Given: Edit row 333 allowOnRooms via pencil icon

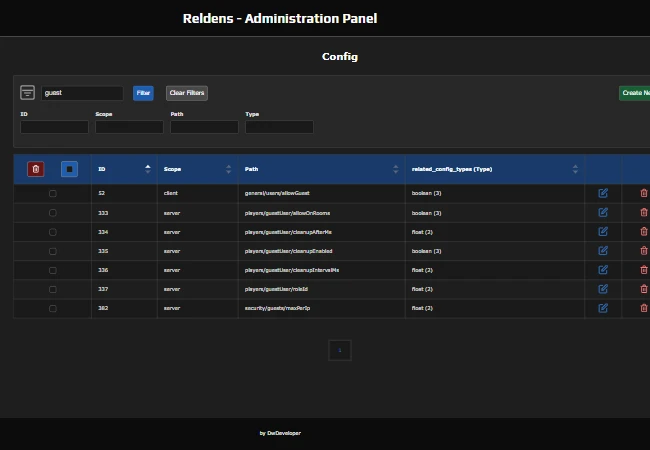Looking at the screenshot, I should 603,213.
